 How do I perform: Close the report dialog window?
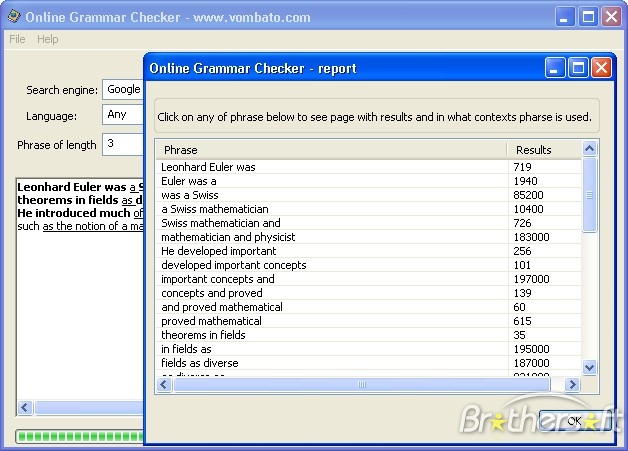click(x=601, y=68)
